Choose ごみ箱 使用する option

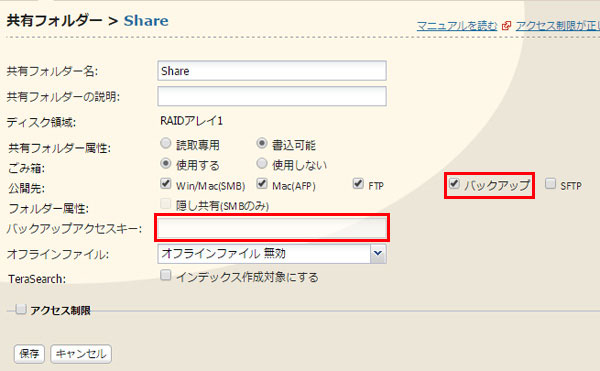165,164
